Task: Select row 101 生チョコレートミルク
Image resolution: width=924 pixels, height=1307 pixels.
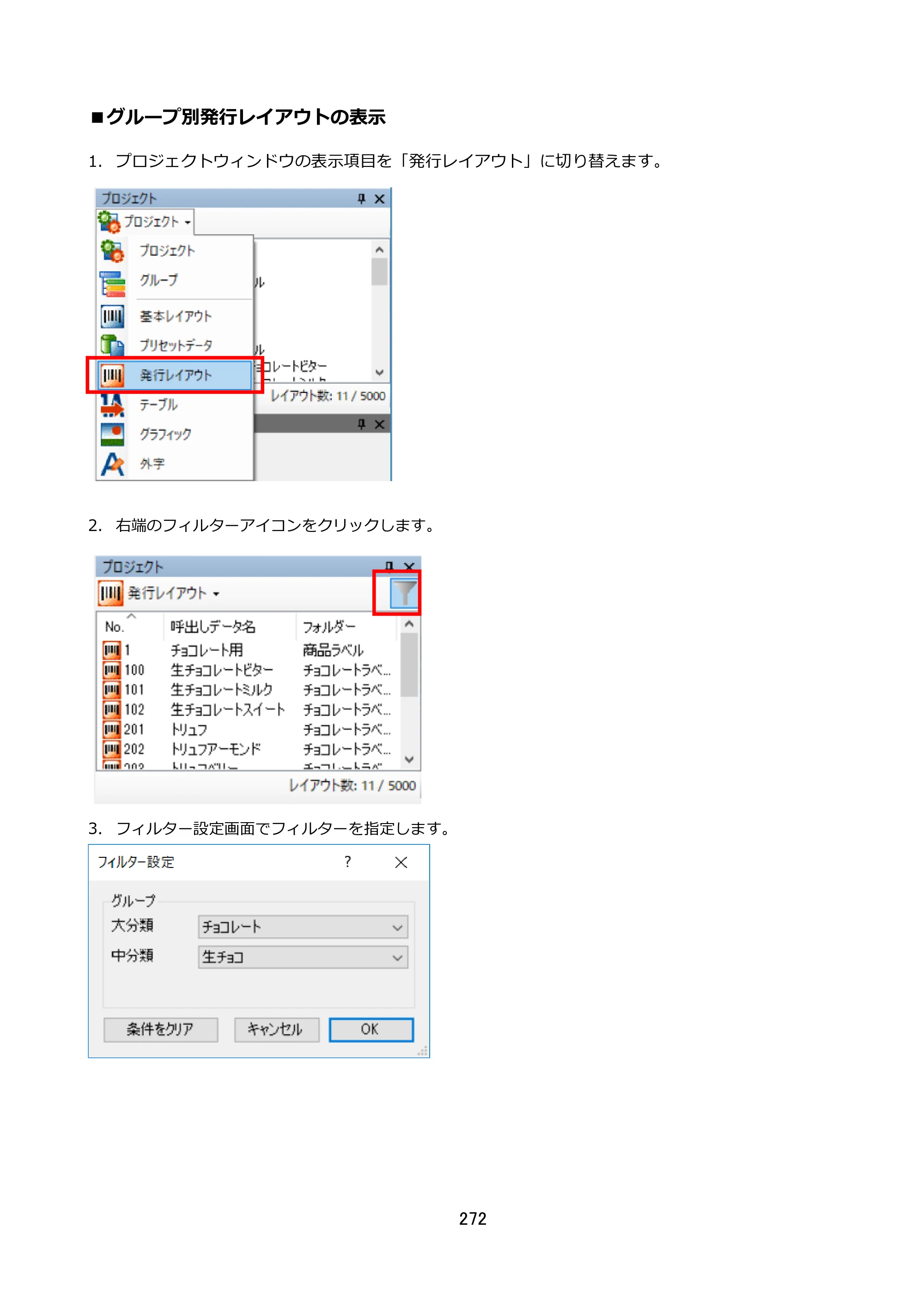Action: [x=249, y=690]
